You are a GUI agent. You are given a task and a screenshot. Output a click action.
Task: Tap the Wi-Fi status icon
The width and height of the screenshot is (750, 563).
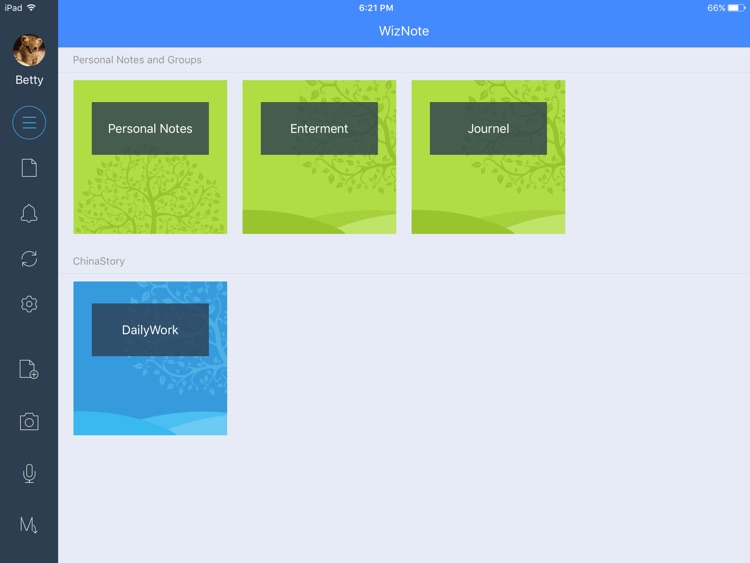(x=32, y=7)
